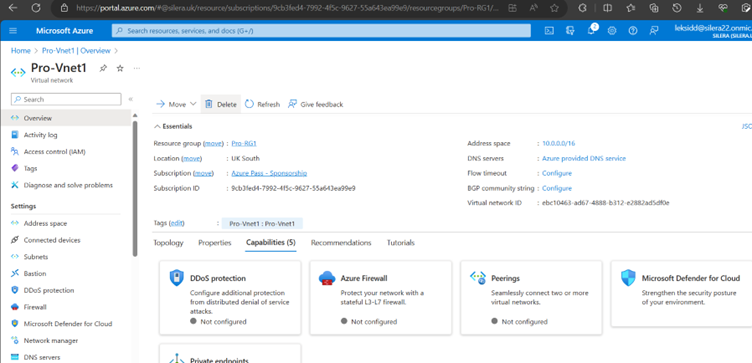Select the Capabilities (5) tab
Viewport: 752px width, 363px height.
pyautogui.click(x=270, y=243)
